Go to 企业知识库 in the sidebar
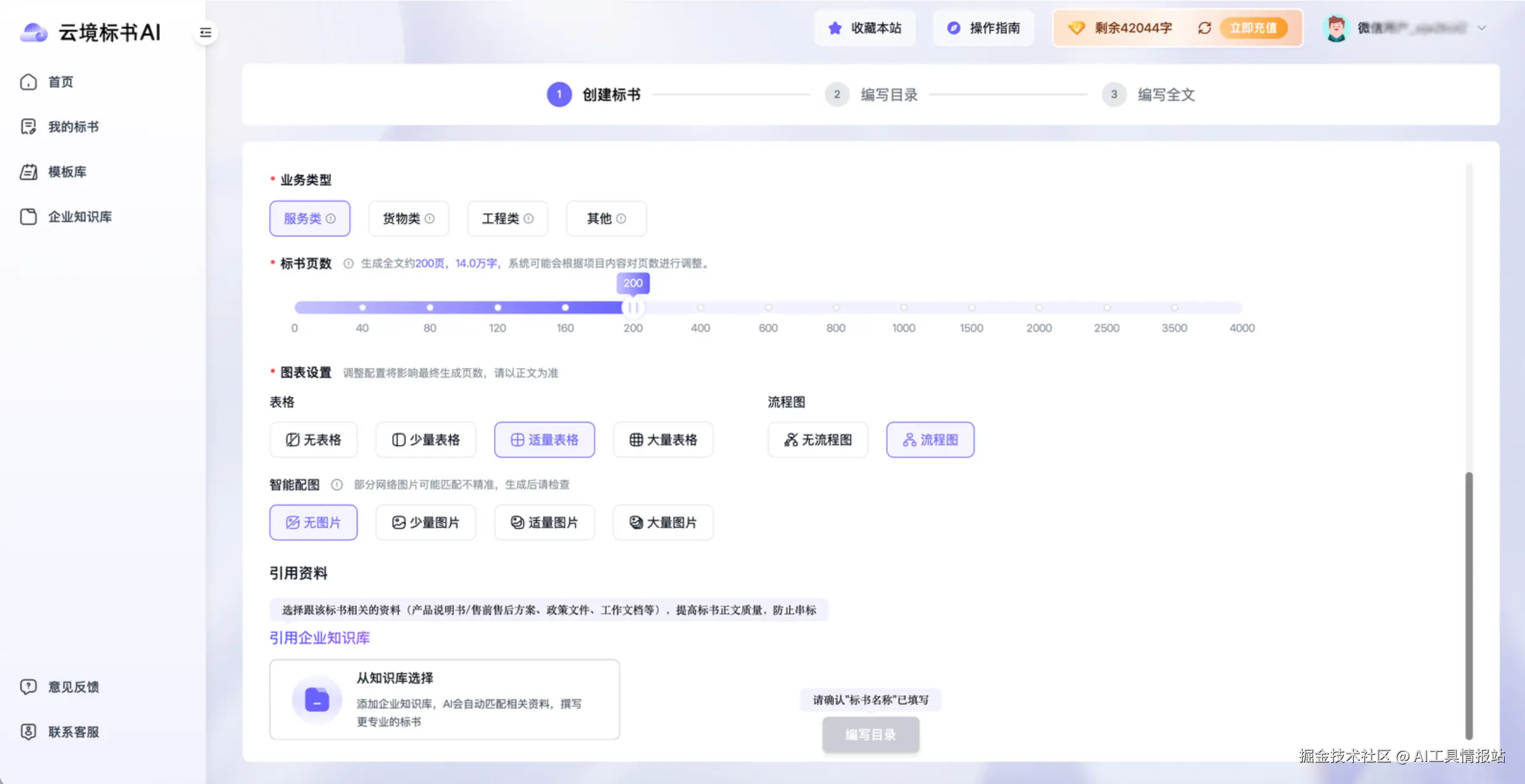 pyautogui.click(x=80, y=217)
